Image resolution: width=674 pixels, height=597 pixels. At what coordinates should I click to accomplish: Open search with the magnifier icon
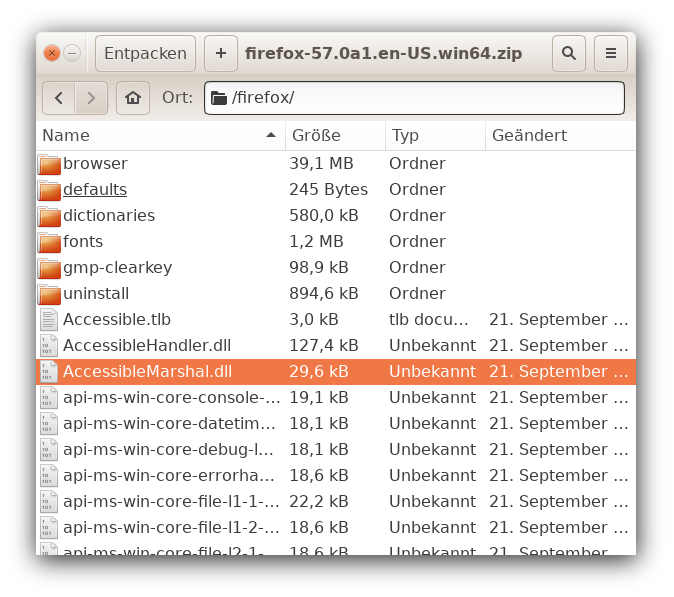[569, 54]
